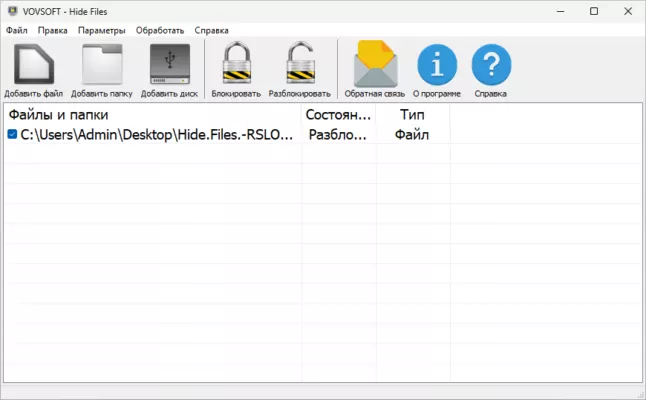Sort by Файлы и папки column header
646x400 pixels.
click(x=153, y=115)
